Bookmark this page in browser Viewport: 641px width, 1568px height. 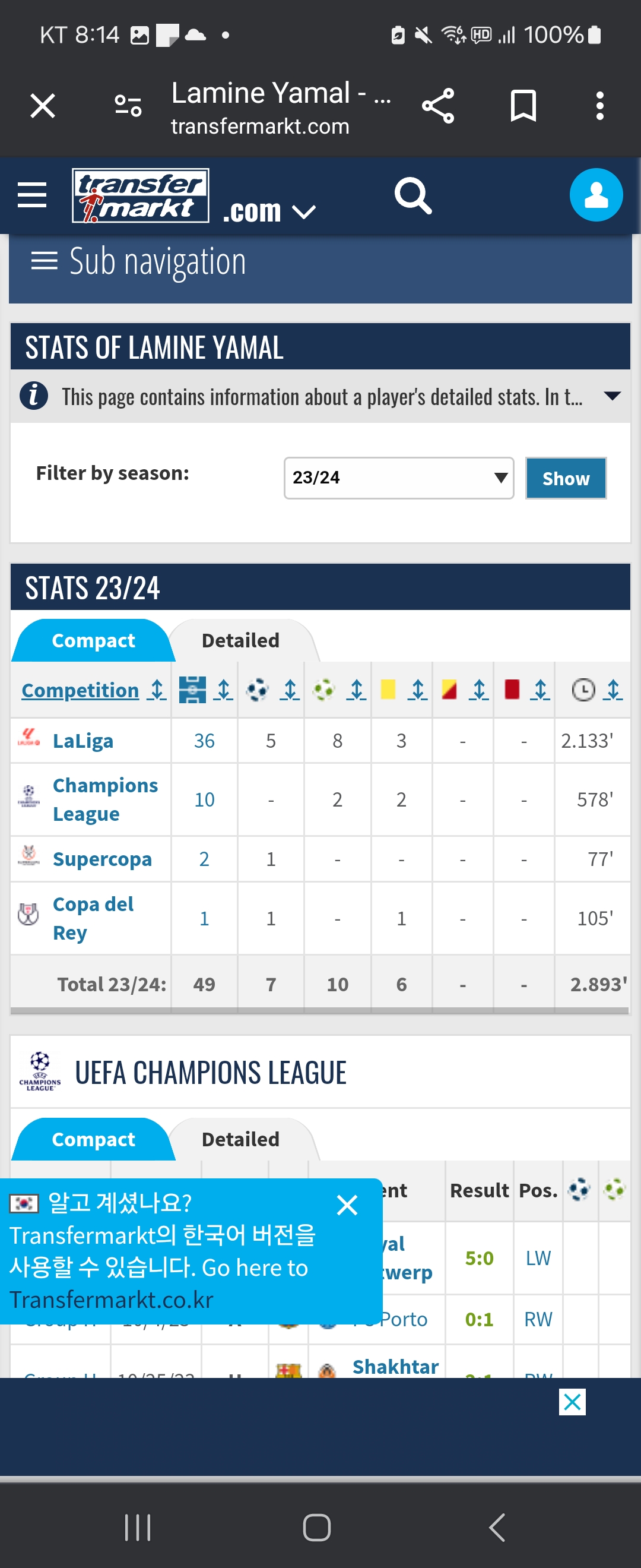(x=522, y=106)
